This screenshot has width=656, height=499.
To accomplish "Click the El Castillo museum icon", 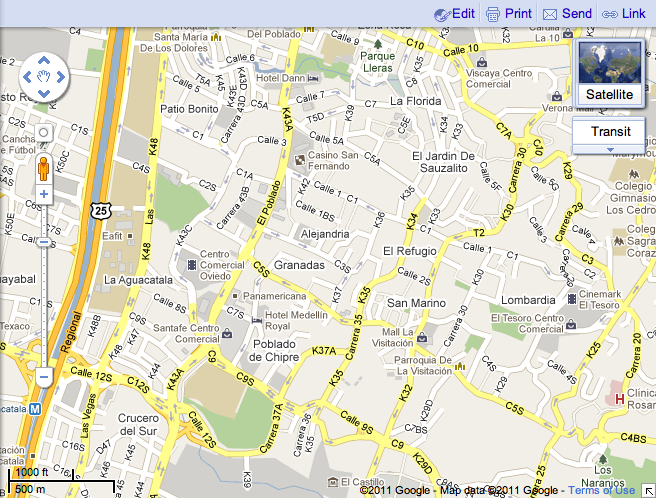I will 333,482.
